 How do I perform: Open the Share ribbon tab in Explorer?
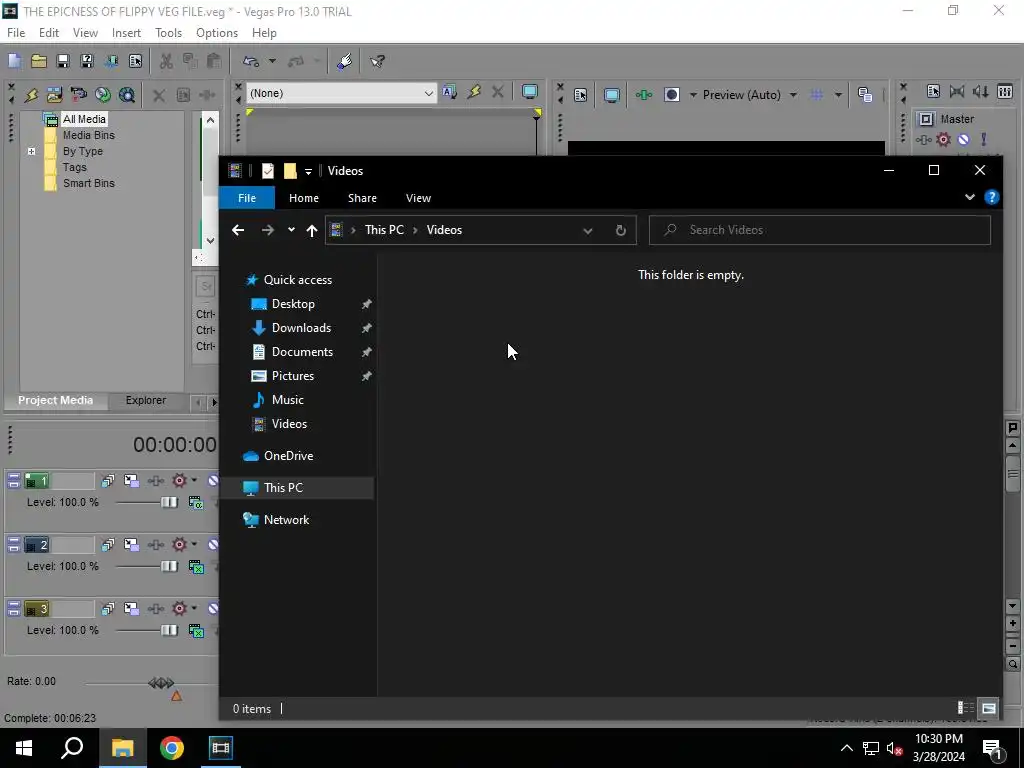coord(362,198)
